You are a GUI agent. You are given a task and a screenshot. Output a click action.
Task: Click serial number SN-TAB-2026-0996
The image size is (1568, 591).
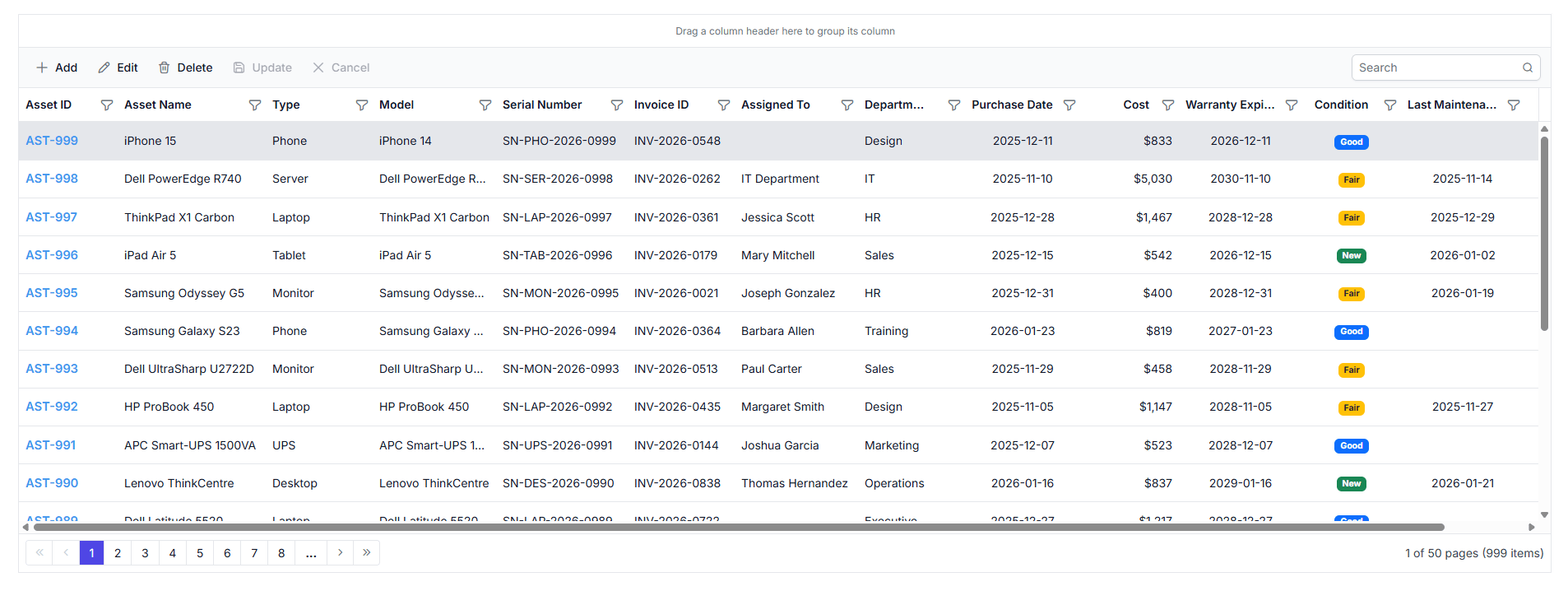pyautogui.click(x=558, y=255)
